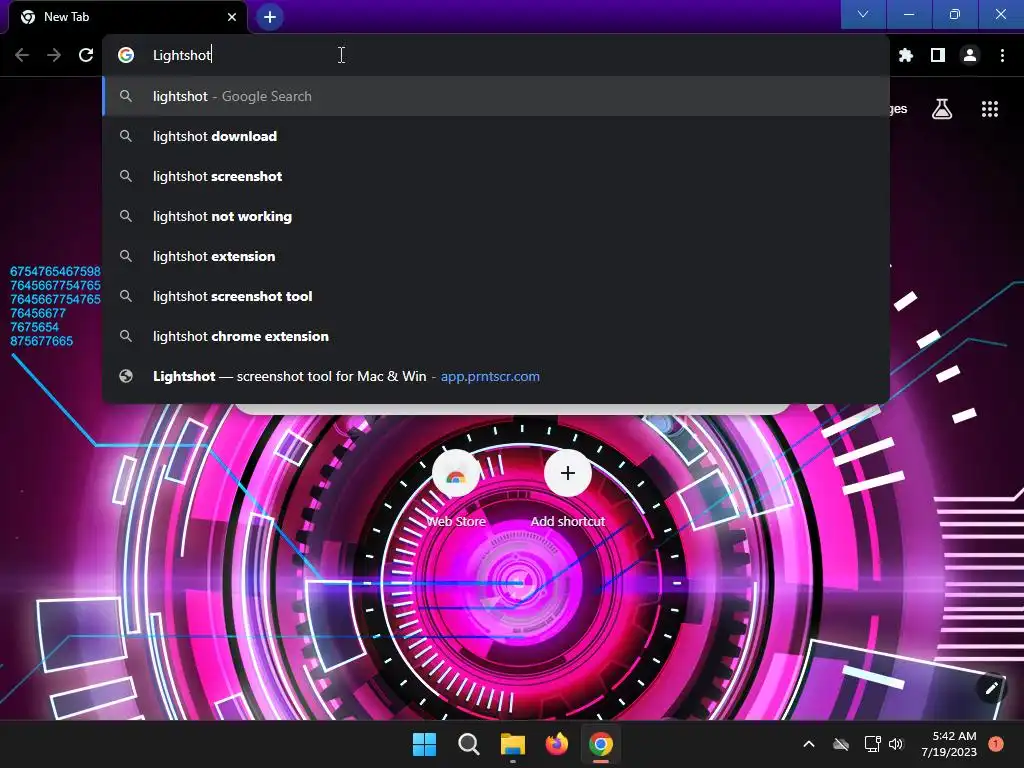This screenshot has height=768, width=1024.
Task: Open the profile avatar icon
Action: 970,56
